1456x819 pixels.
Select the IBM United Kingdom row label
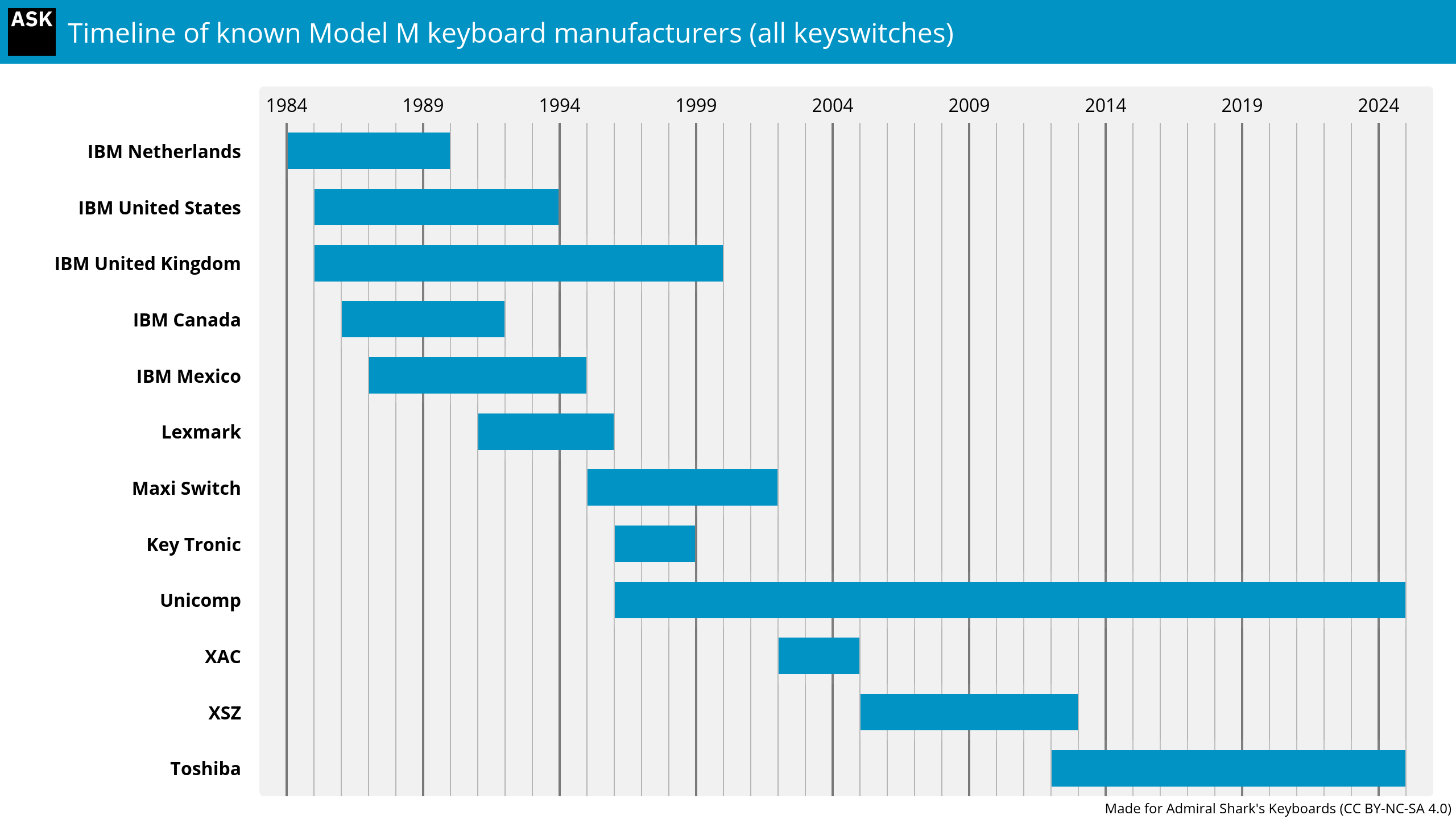pyautogui.click(x=147, y=264)
